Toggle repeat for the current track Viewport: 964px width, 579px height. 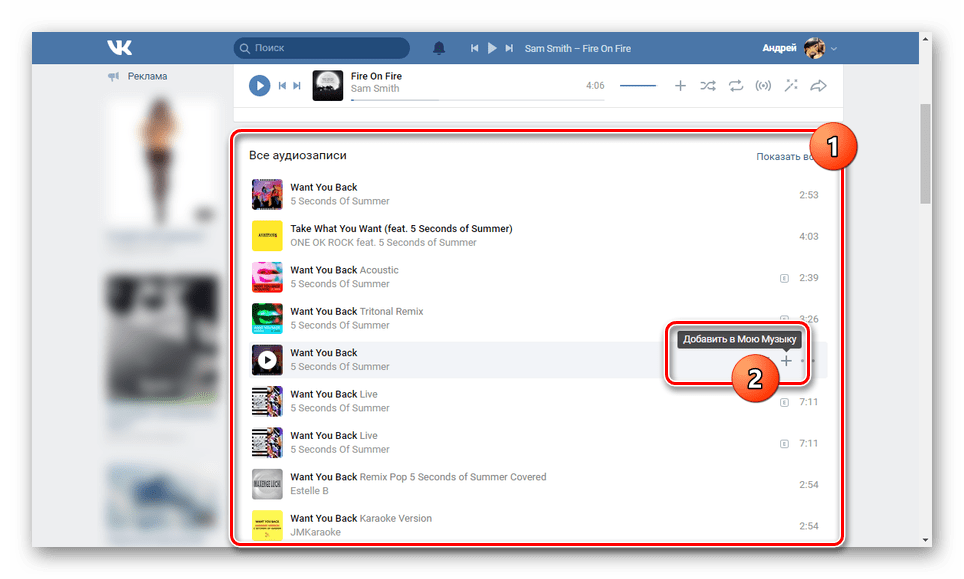click(x=736, y=85)
